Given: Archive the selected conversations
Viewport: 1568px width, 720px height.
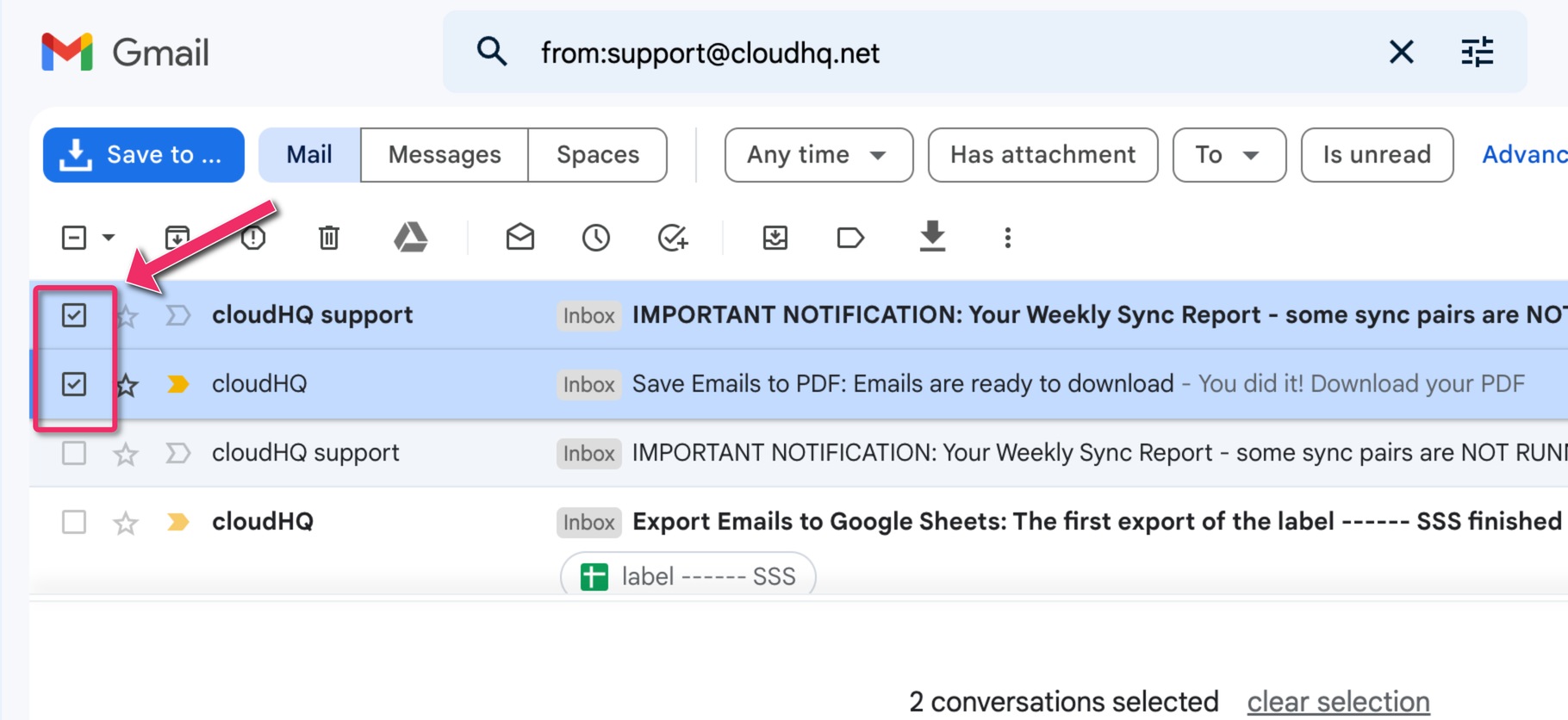Looking at the screenshot, I should (x=177, y=238).
